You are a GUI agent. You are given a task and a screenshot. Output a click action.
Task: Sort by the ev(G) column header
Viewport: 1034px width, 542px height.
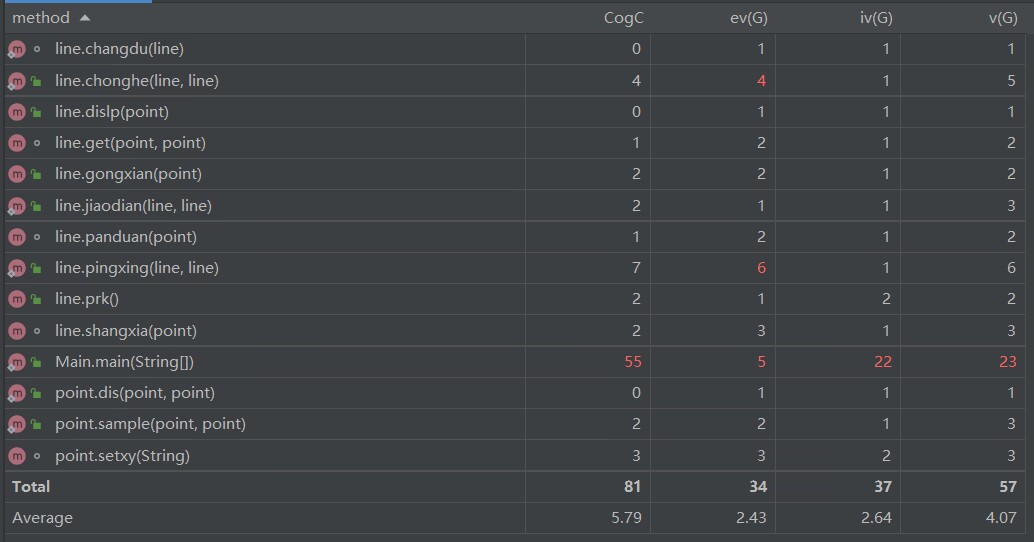(749, 18)
